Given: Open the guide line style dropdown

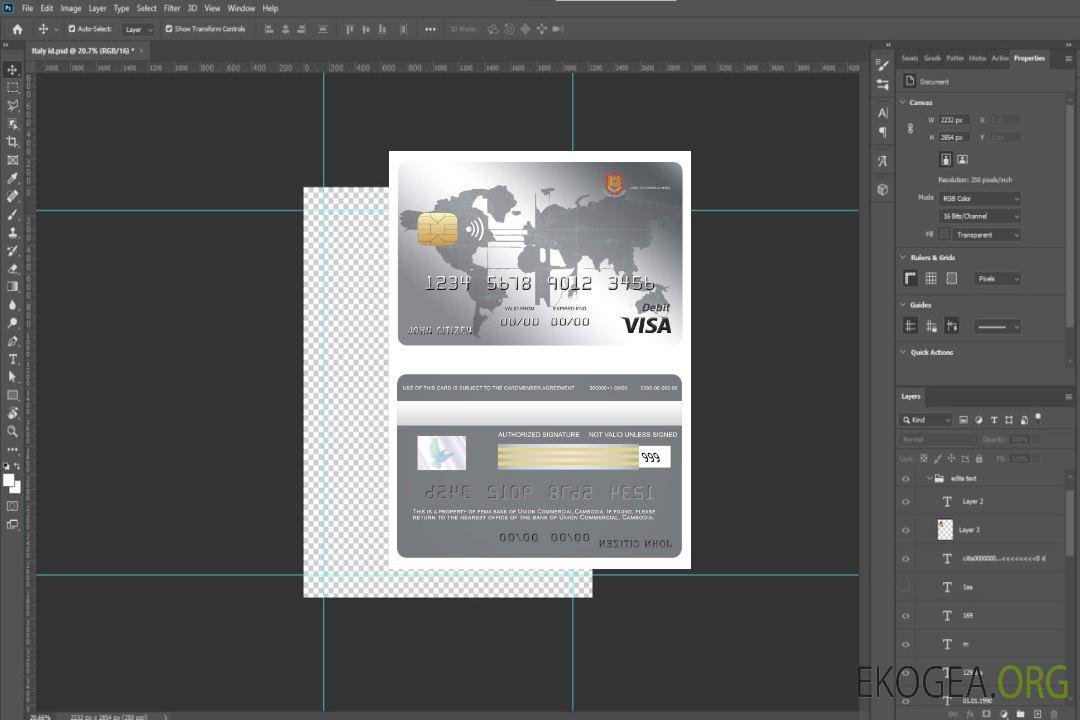Looking at the screenshot, I should click(997, 327).
